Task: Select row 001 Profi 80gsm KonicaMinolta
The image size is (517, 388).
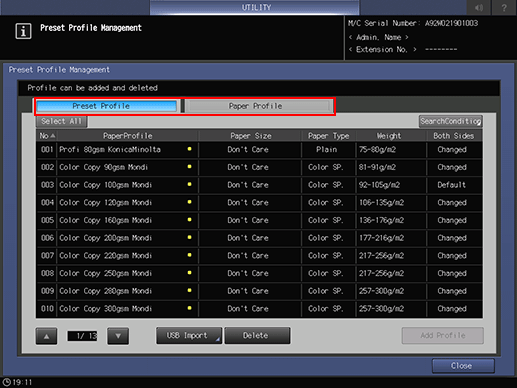Action: pyautogui.click(x=259, y=150)
